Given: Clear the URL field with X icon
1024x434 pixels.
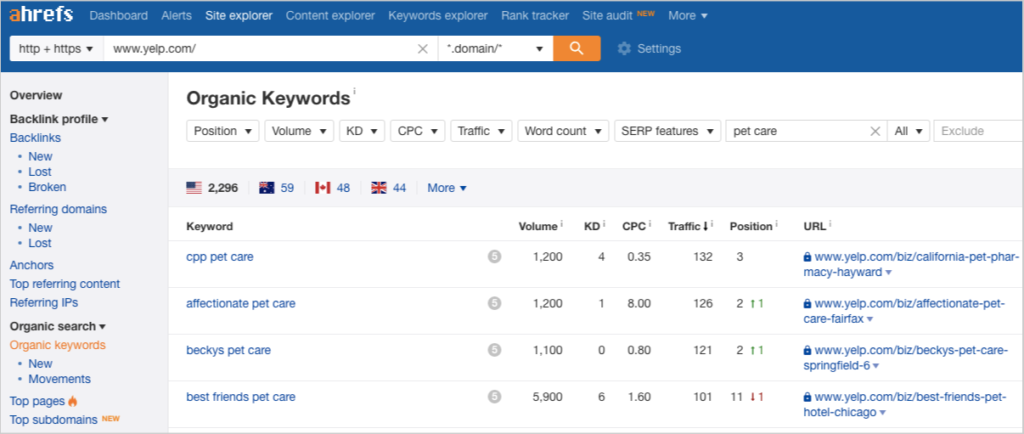Looking at the screenshot, I should (423, 49).
